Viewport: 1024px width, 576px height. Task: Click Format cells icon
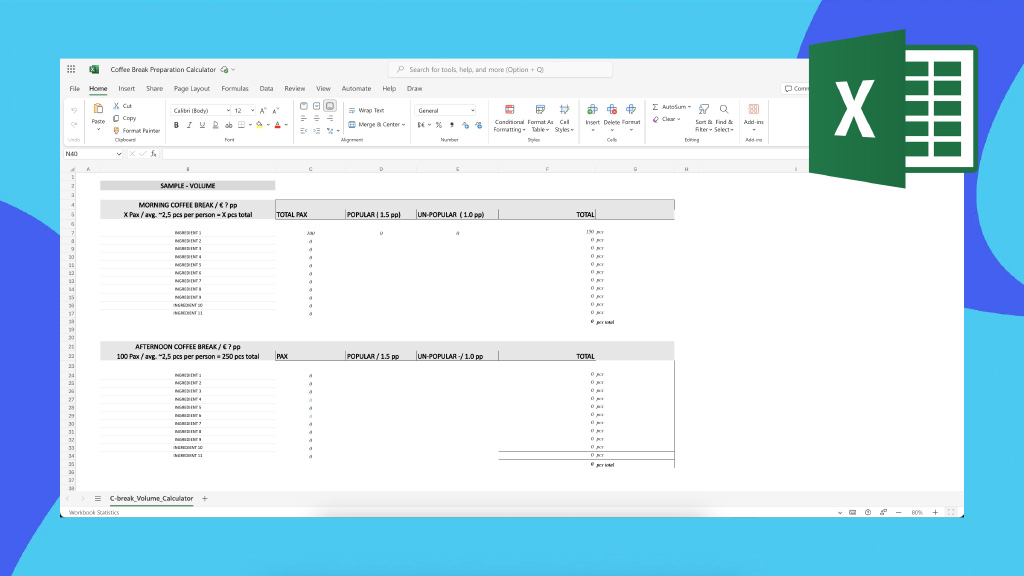point(631,110)
